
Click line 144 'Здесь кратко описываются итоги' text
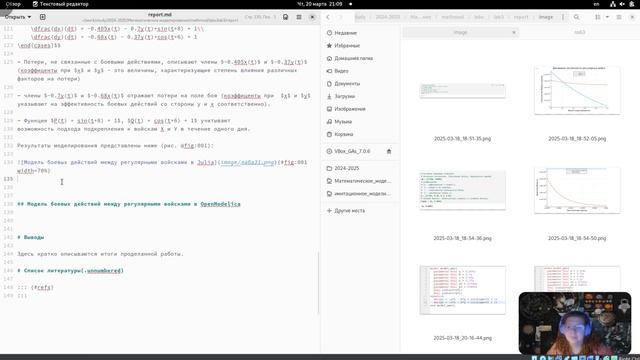click(100, 254)
